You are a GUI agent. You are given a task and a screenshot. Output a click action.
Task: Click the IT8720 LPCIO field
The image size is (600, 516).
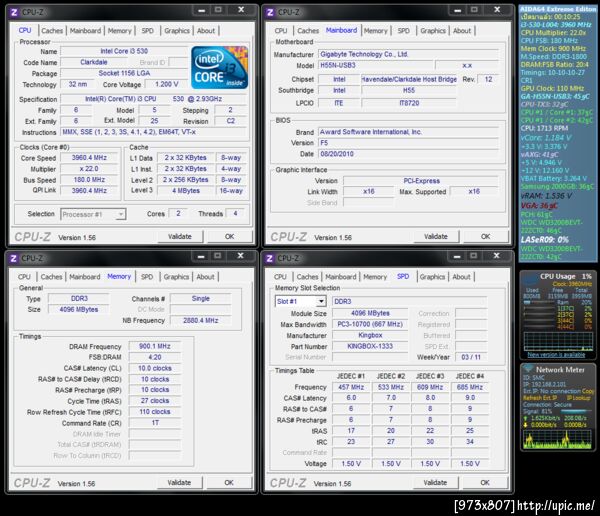click(x=409, y=103)
